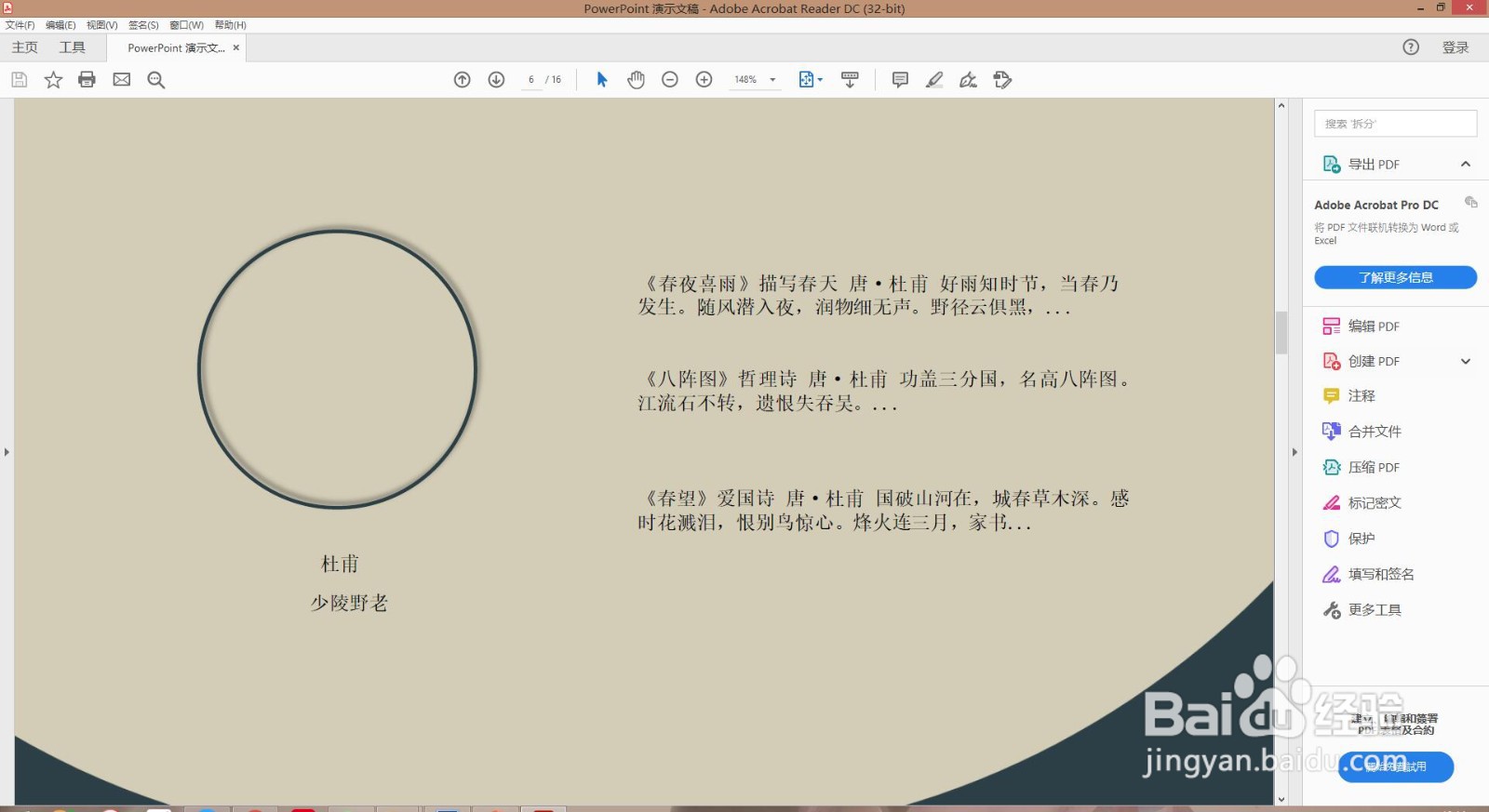Open fit page options icon

[x=811, y=80]
